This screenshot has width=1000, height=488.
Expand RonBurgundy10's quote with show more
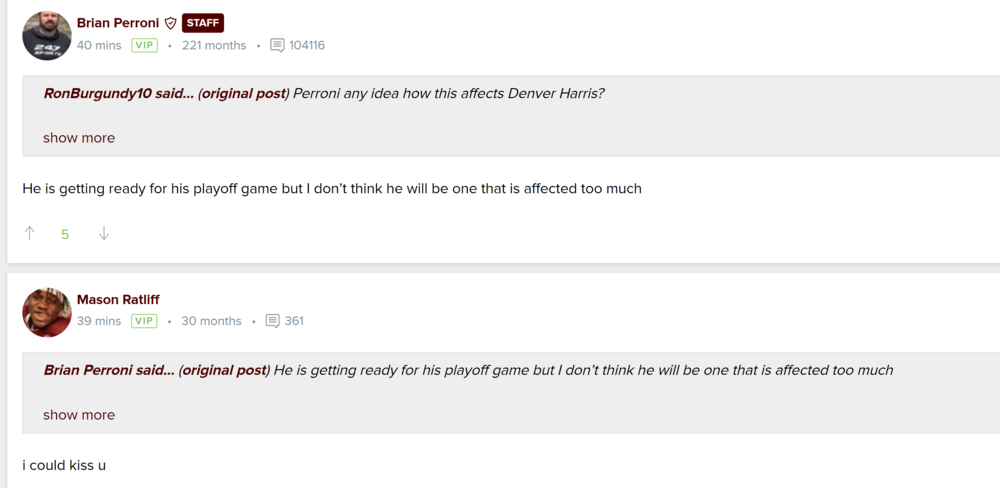pos(79,138)
